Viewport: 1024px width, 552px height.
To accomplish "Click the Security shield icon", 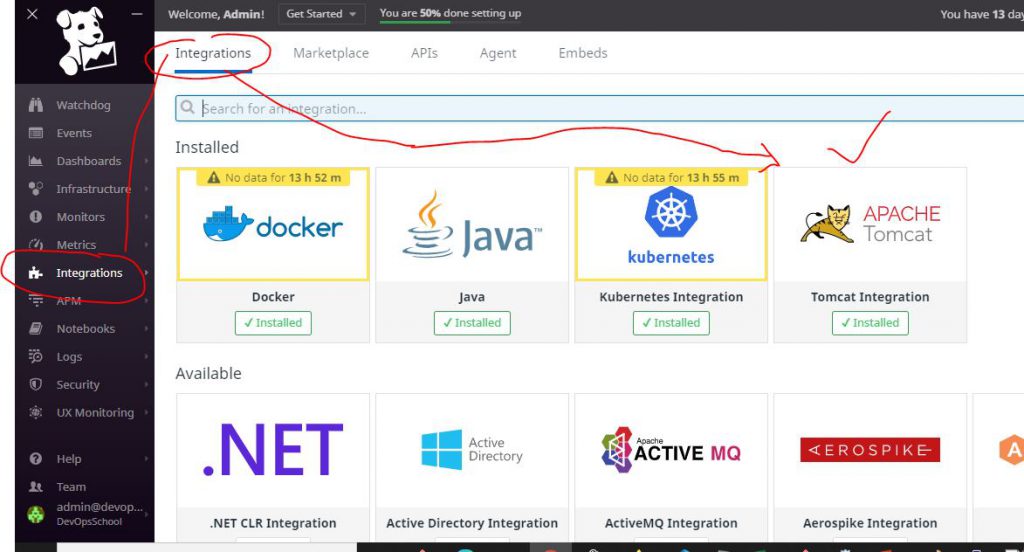I will tap(36, 385).
